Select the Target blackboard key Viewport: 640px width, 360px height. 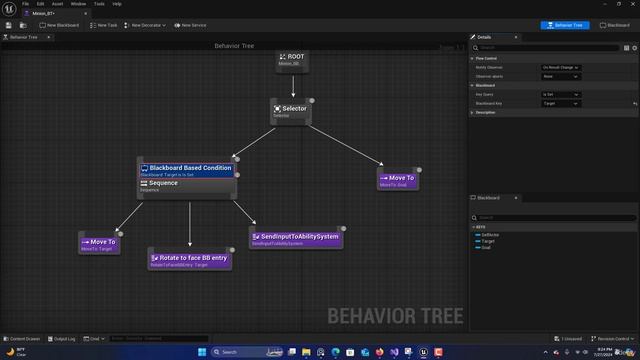point(488,241)
